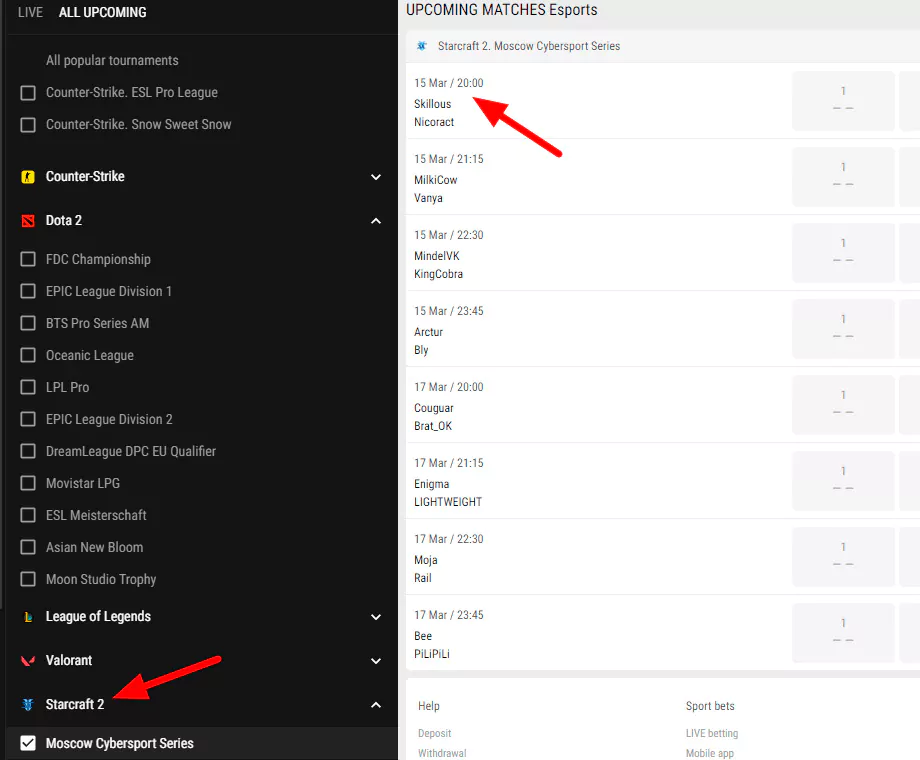
Task: Select odds 1 for Skillous vs Nicoract
Action: (843, 100)
